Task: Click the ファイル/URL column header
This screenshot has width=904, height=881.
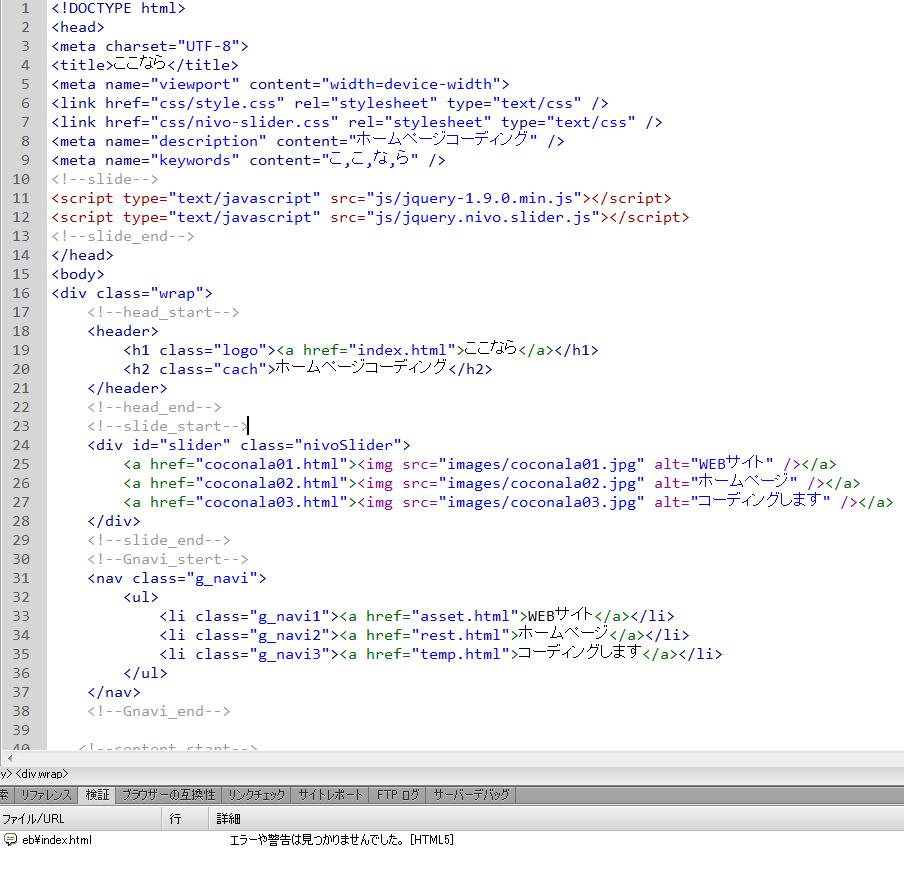Action: [x=81, y=819]
